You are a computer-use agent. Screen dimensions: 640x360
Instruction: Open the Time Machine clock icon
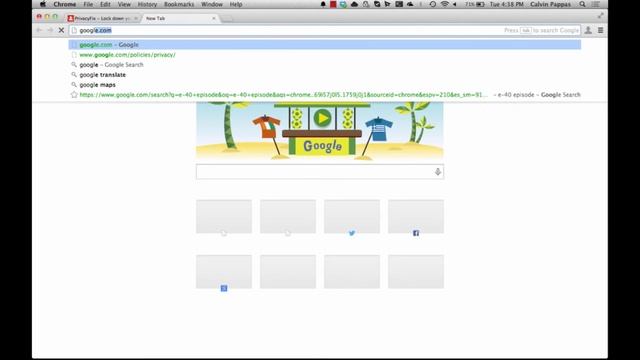tap(433, 4)
